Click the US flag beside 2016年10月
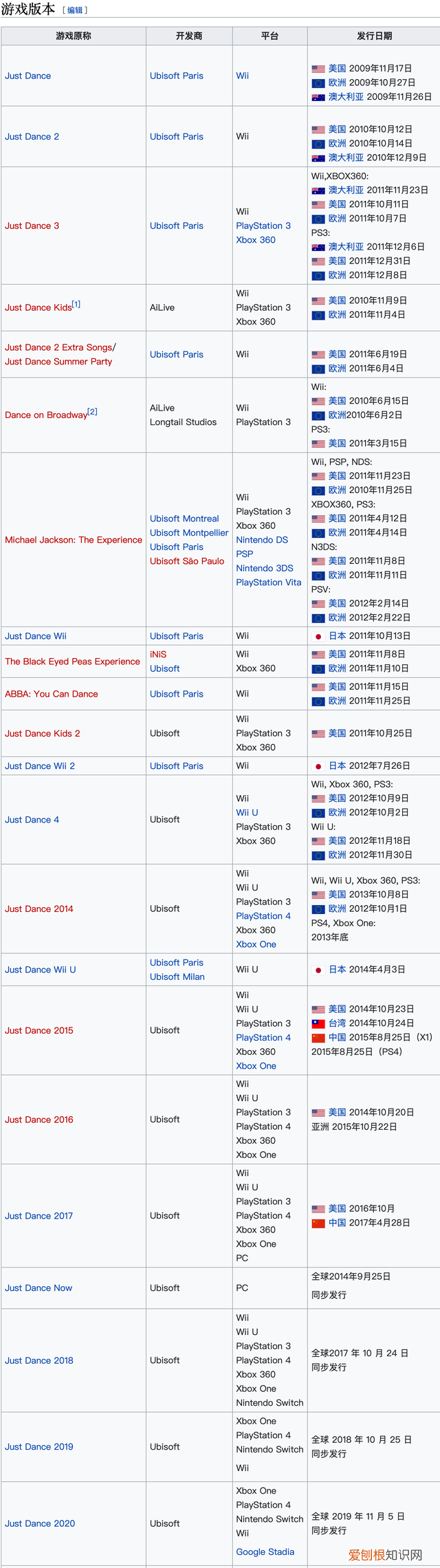 [x=318, y=1209]
